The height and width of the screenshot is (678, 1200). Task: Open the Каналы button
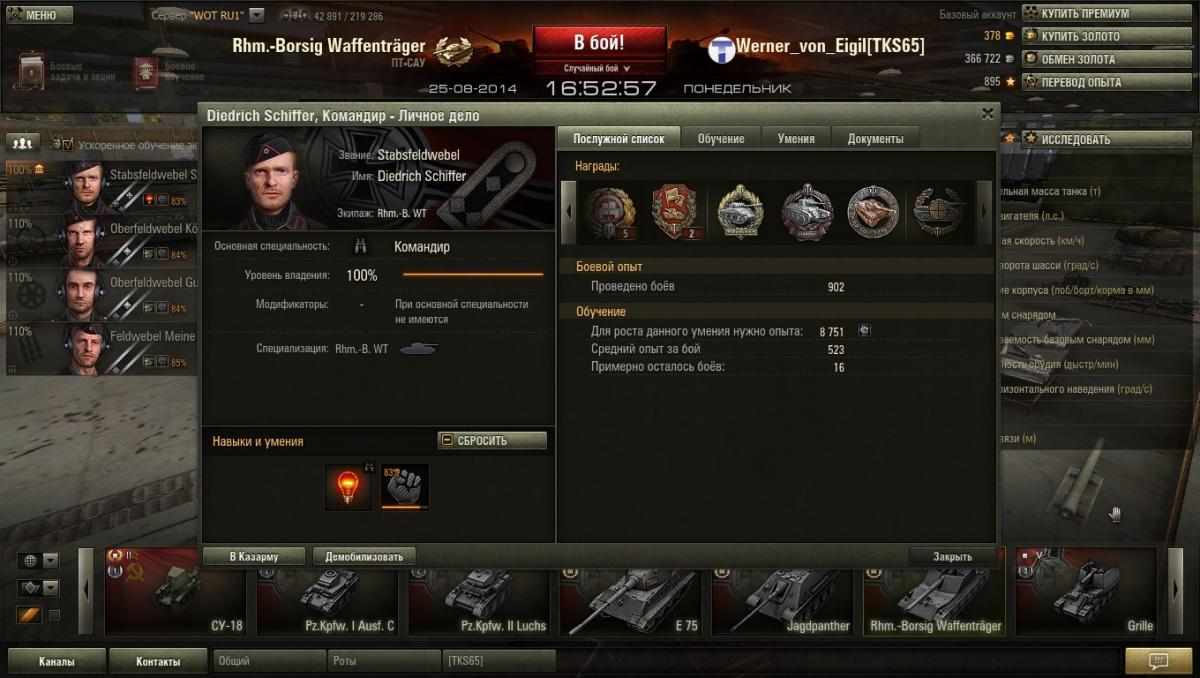click(56, 661)
